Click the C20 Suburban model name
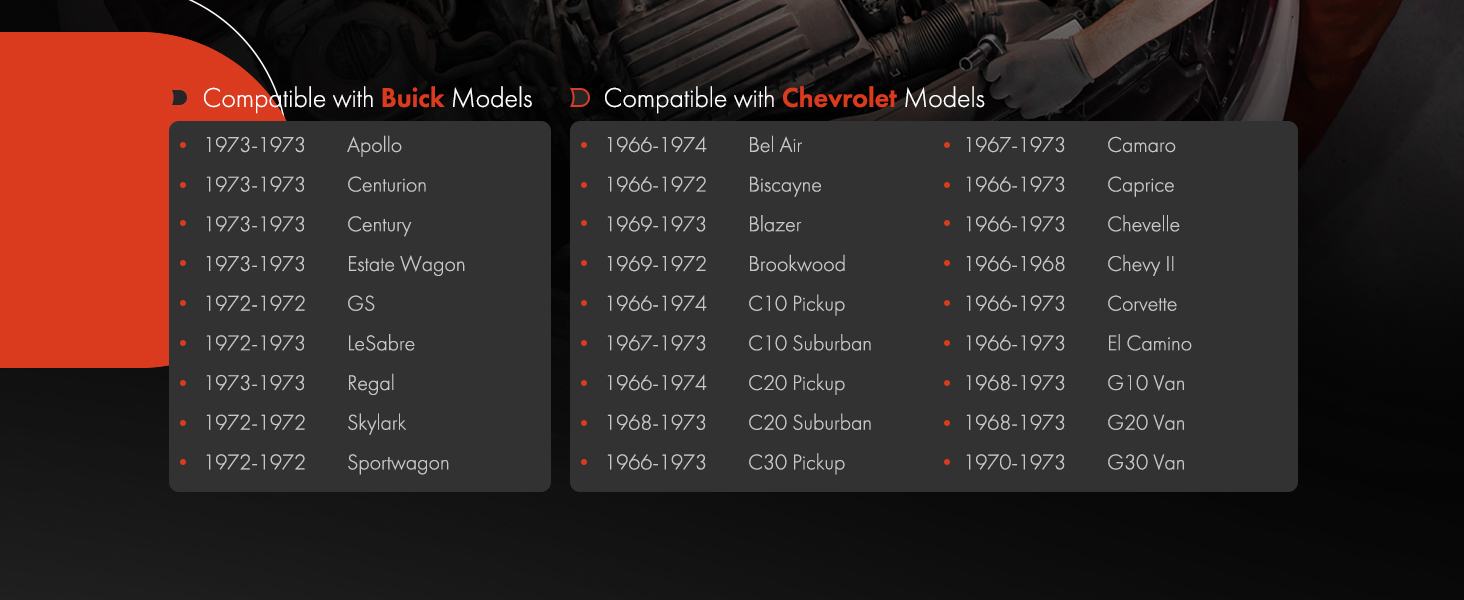The height and width of the screenshot is (600, 1464). 810,423
